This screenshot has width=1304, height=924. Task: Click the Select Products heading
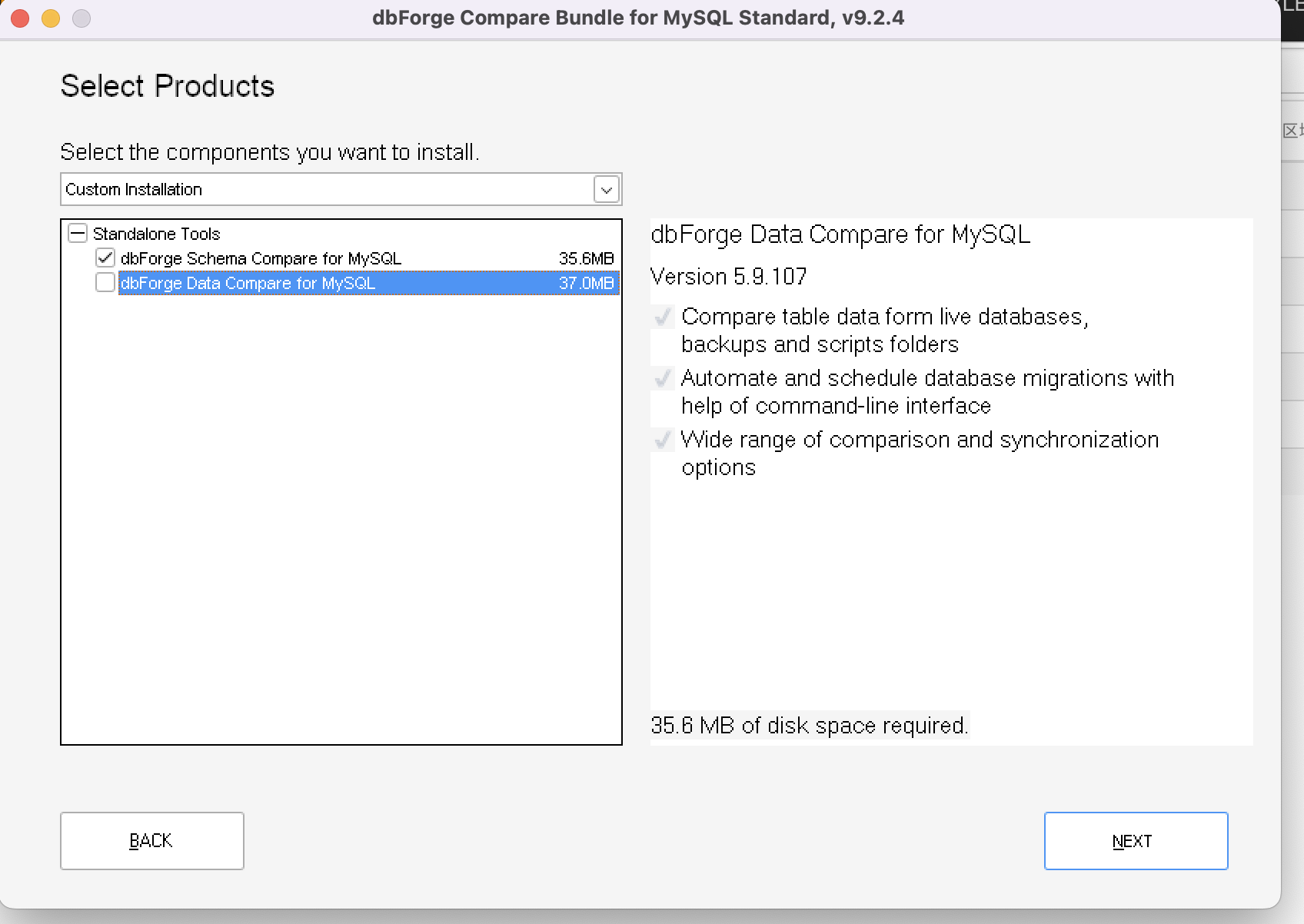pyautogui.click(x=168, y=86)
